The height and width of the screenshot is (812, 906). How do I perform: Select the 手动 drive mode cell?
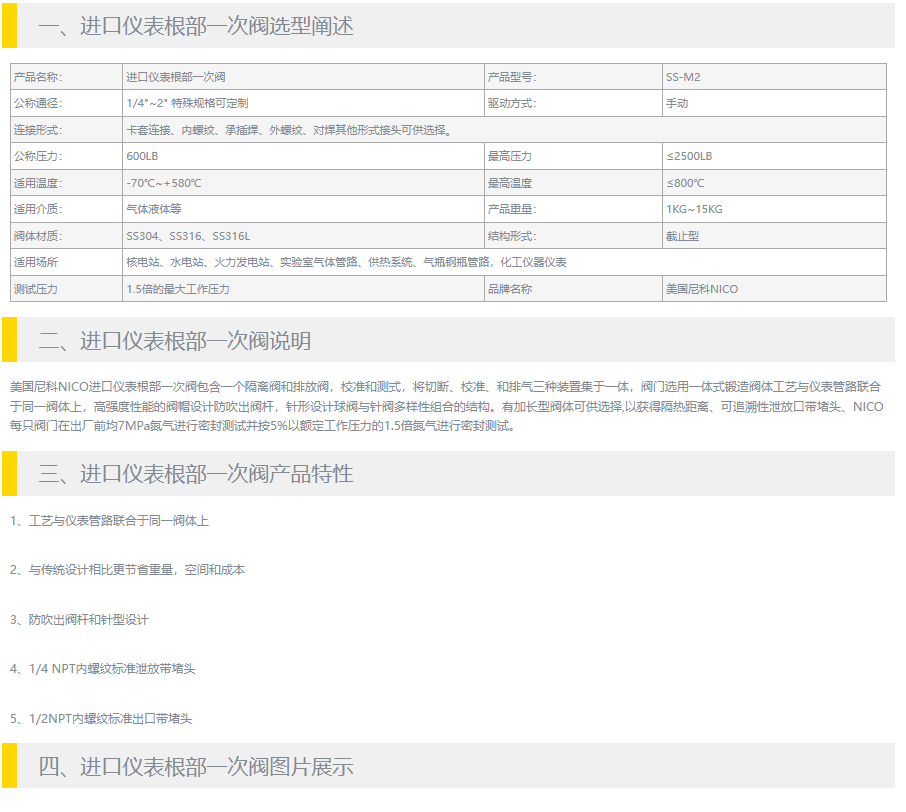(677, 103)
